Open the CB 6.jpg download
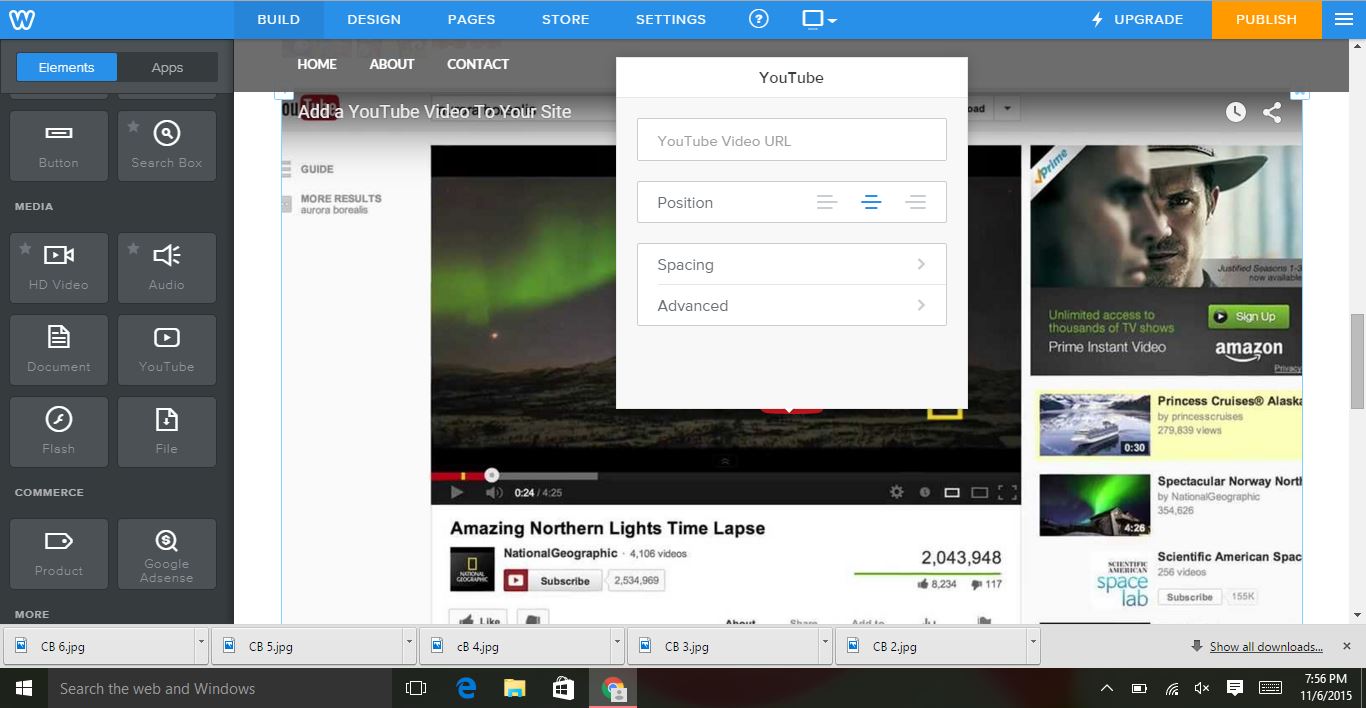Viewport: 1366px width, 708px height. click(x=100, y=646)
